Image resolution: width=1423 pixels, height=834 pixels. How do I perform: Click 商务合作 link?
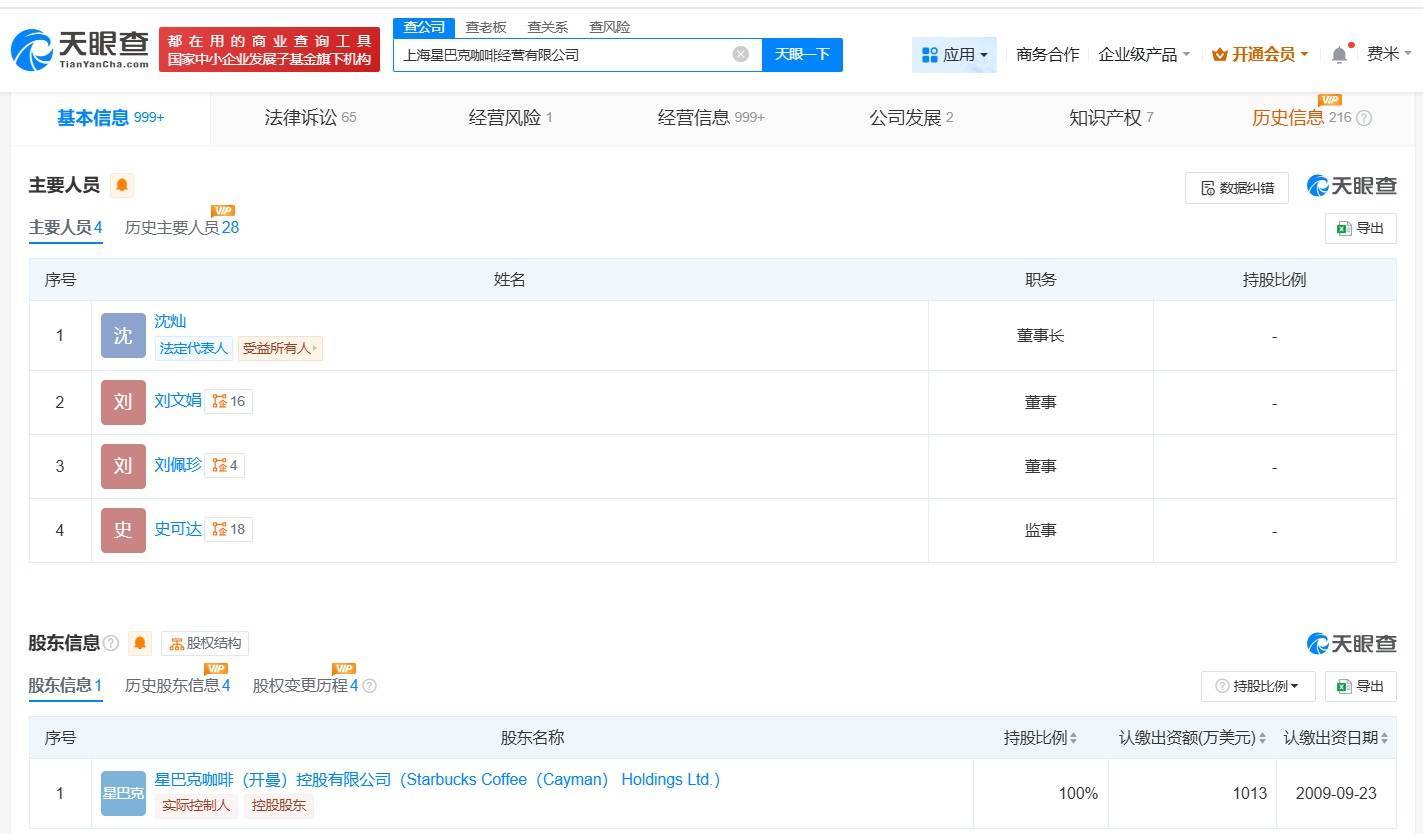(x=1047, y=54)
